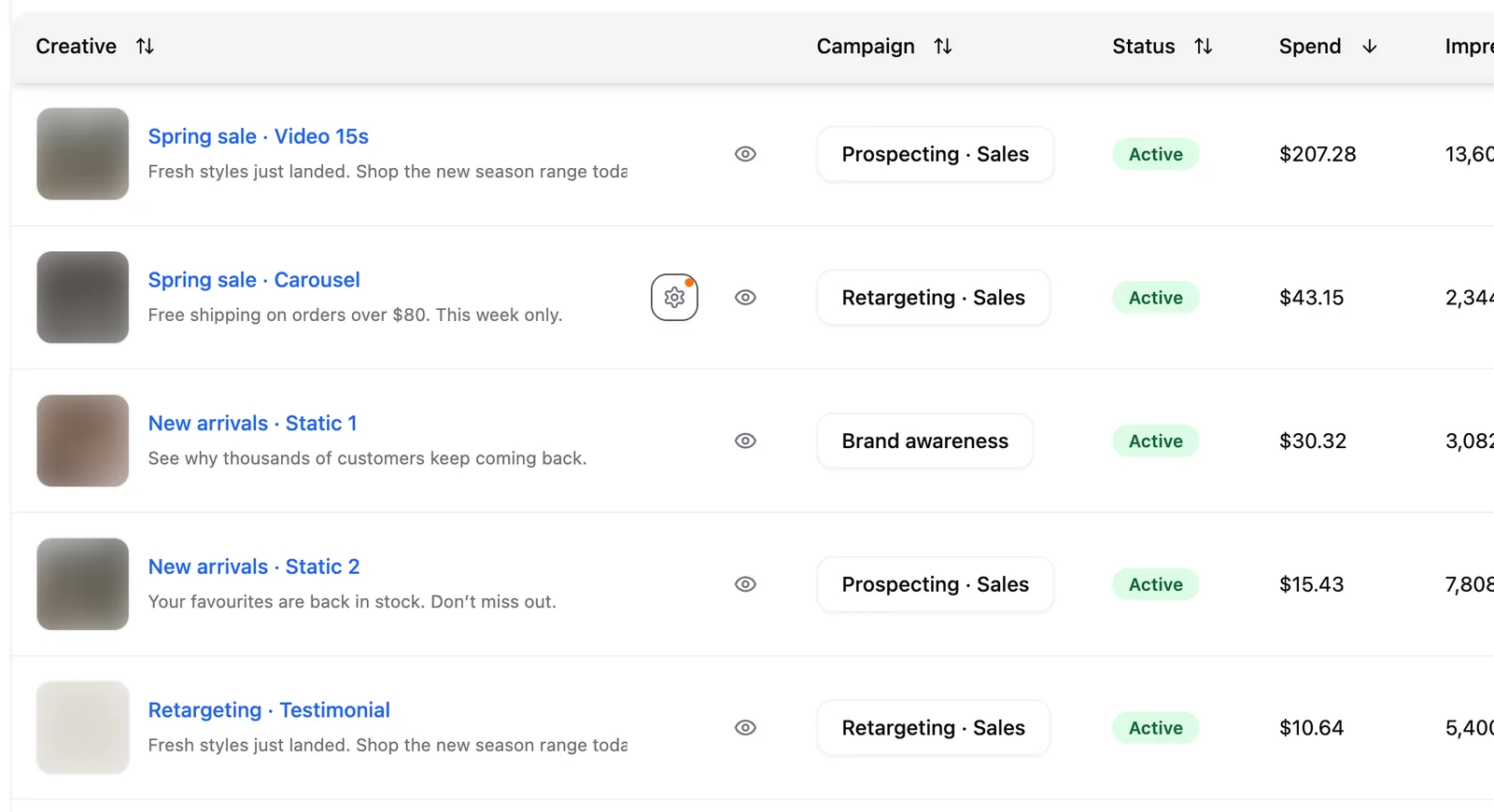Click the $10.64 spend value

[x=1311, y=727]
